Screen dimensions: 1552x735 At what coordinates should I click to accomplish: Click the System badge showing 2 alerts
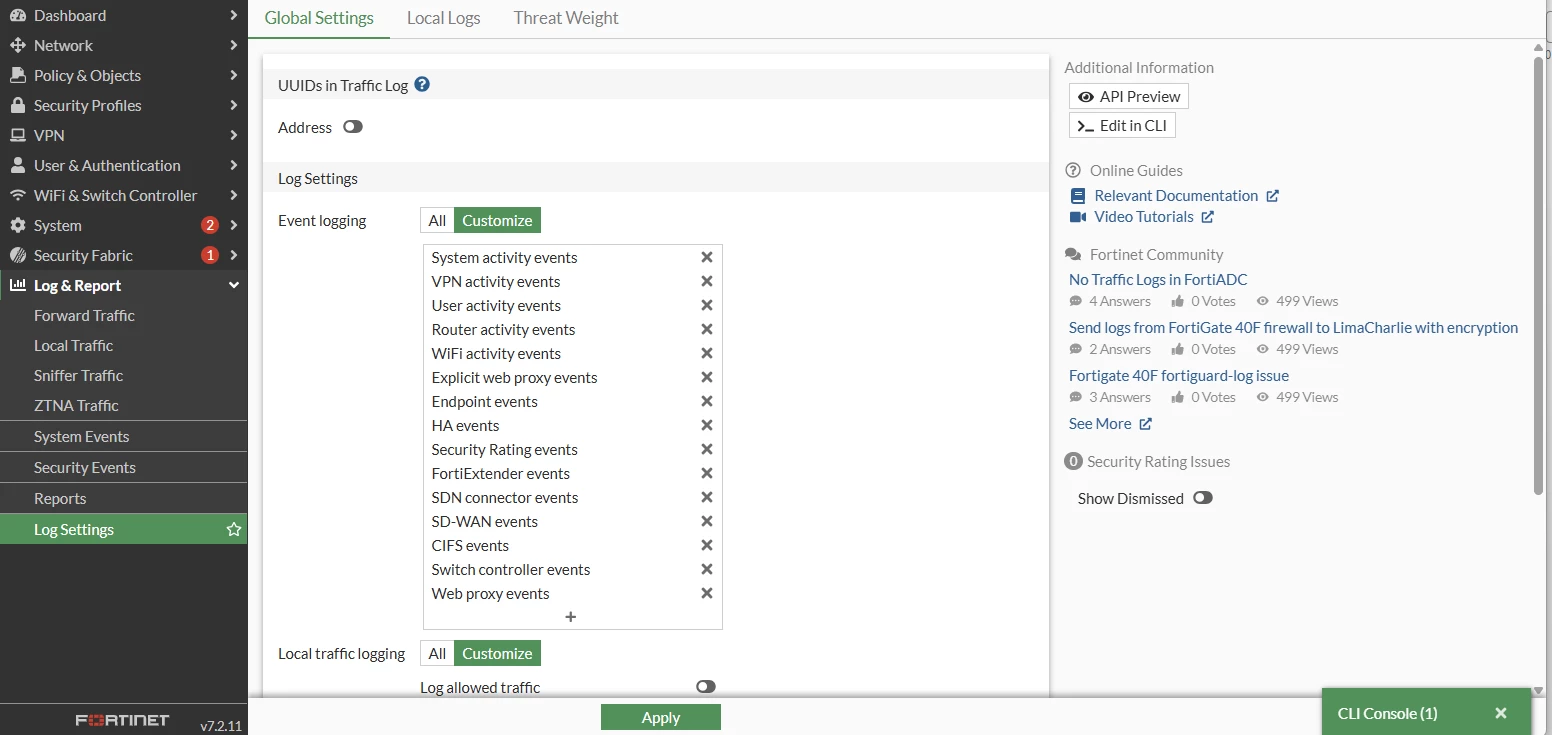pos(209,225)
